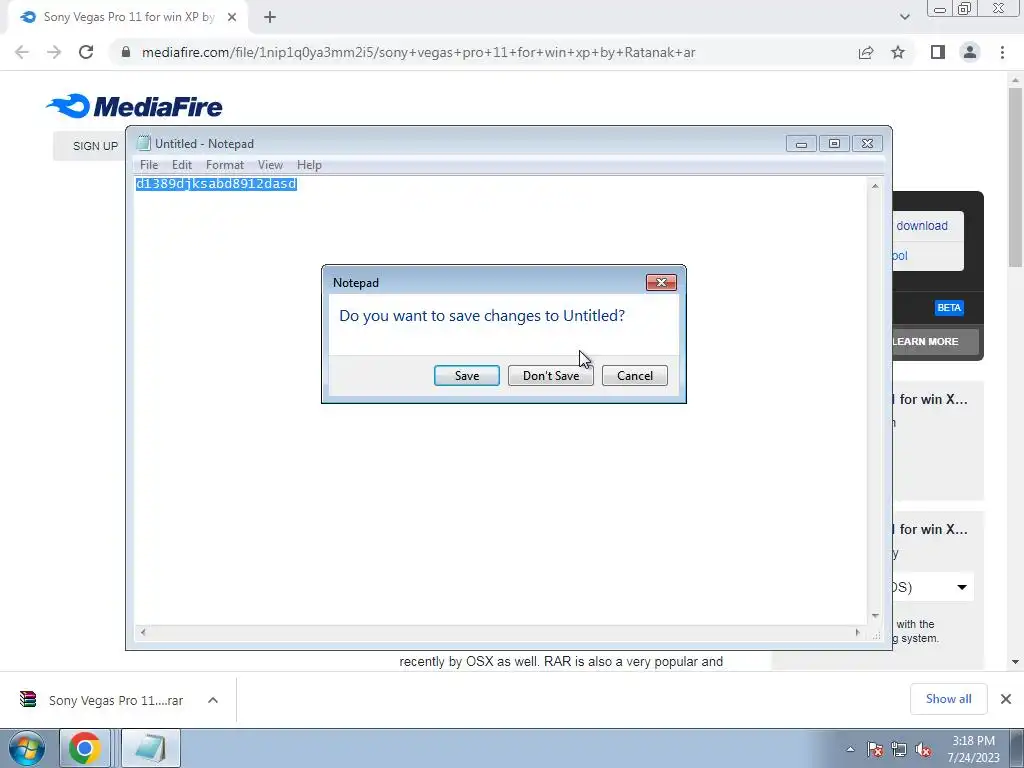
Task: Open the Chrome three-dot menu
Action: (1002, 52)
